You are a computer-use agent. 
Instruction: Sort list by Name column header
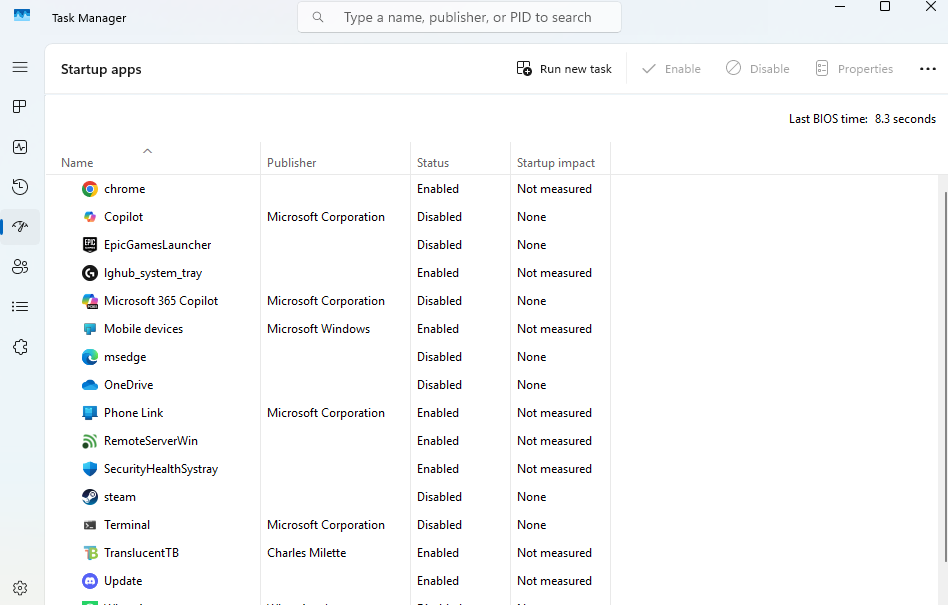(x=77, y=163)
